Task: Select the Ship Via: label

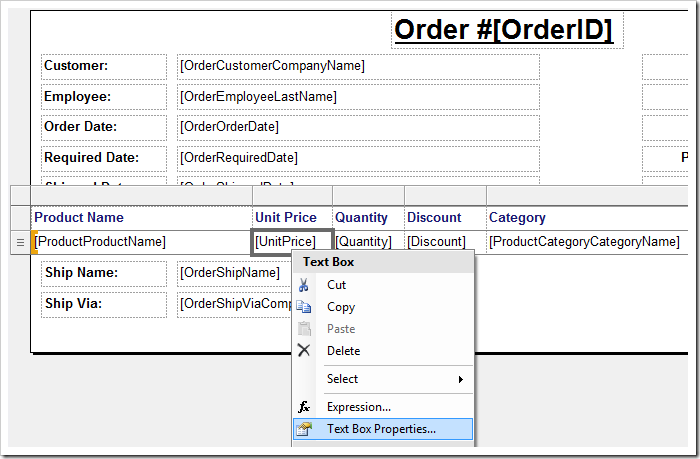Action: pos(104,305)
